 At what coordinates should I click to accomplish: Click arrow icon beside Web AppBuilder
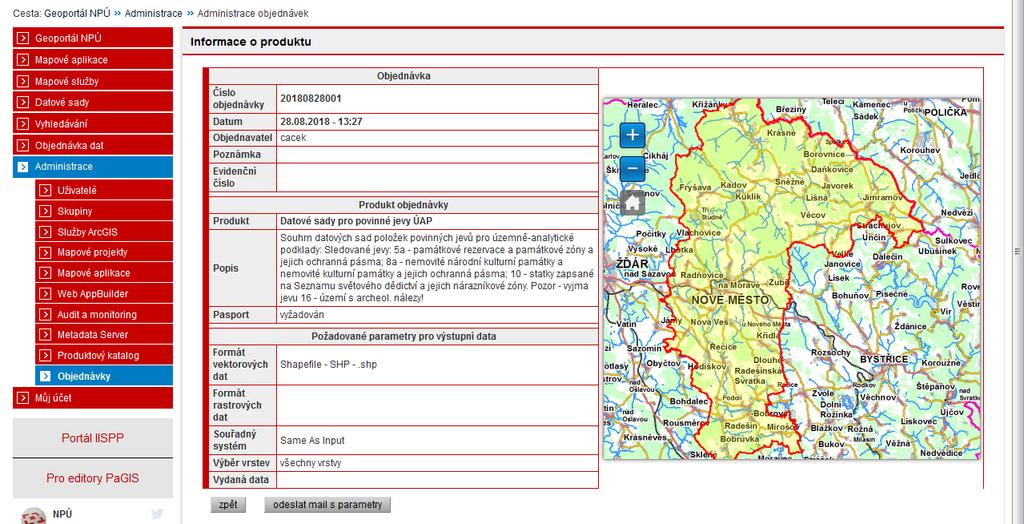coord(45,294)
